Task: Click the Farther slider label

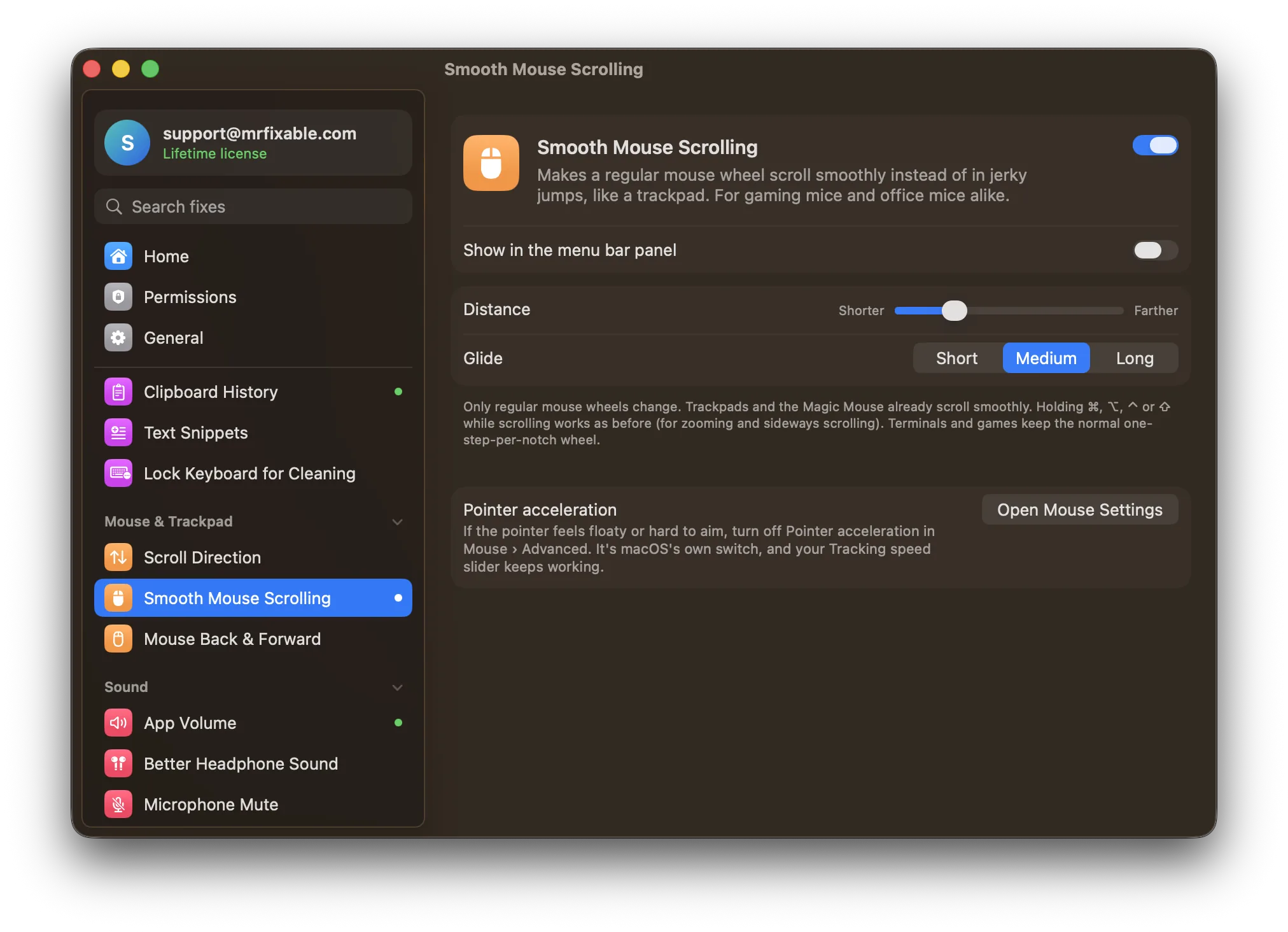Action: click(1156, 311)
